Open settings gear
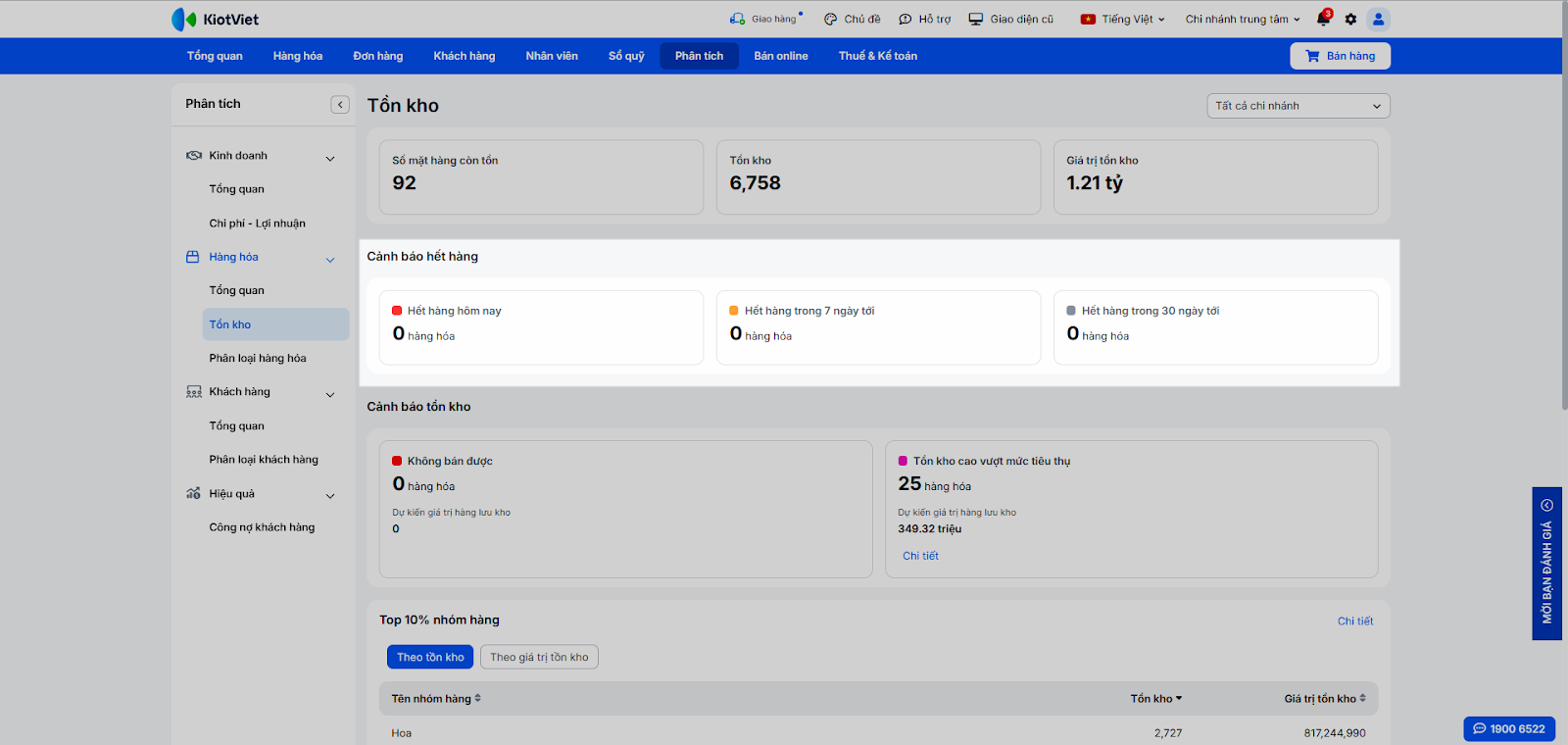 pyautogui.click(x=1350, y=19)
